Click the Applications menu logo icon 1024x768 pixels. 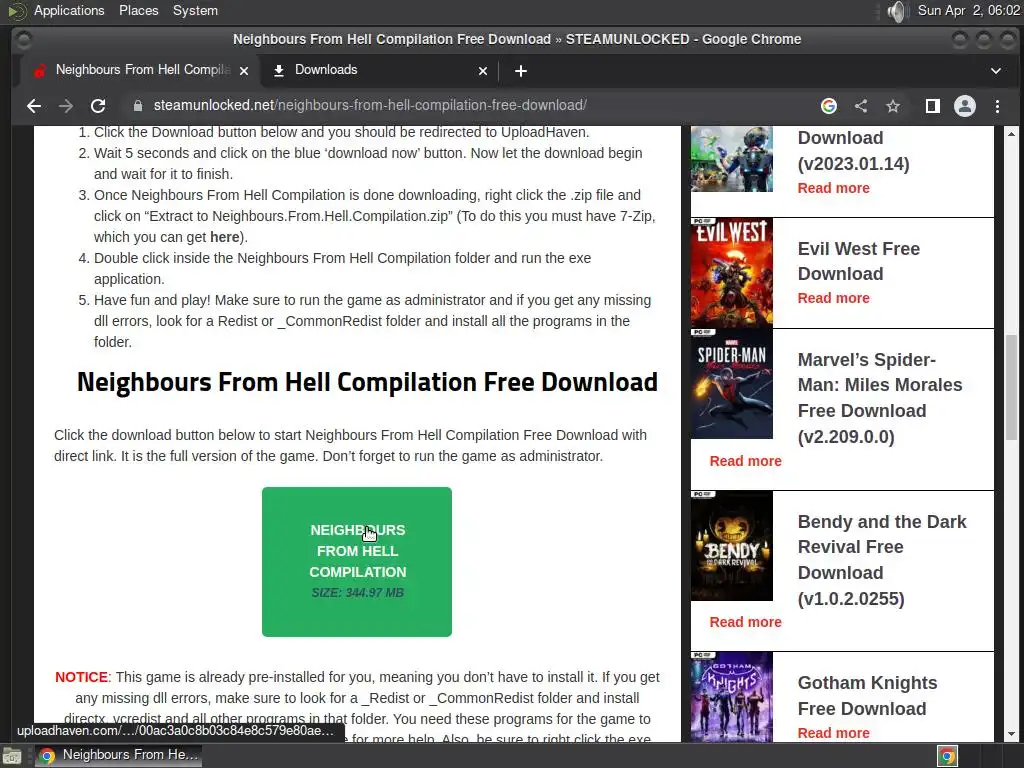click(x=17, y=11)
